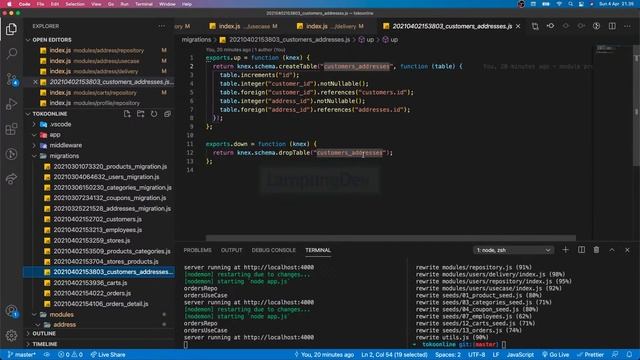Image resolution: width=640 pixels, height=360 pixels.
Task: Click the New File icon in TOKOONLINE header
Action: coord(127,114)
